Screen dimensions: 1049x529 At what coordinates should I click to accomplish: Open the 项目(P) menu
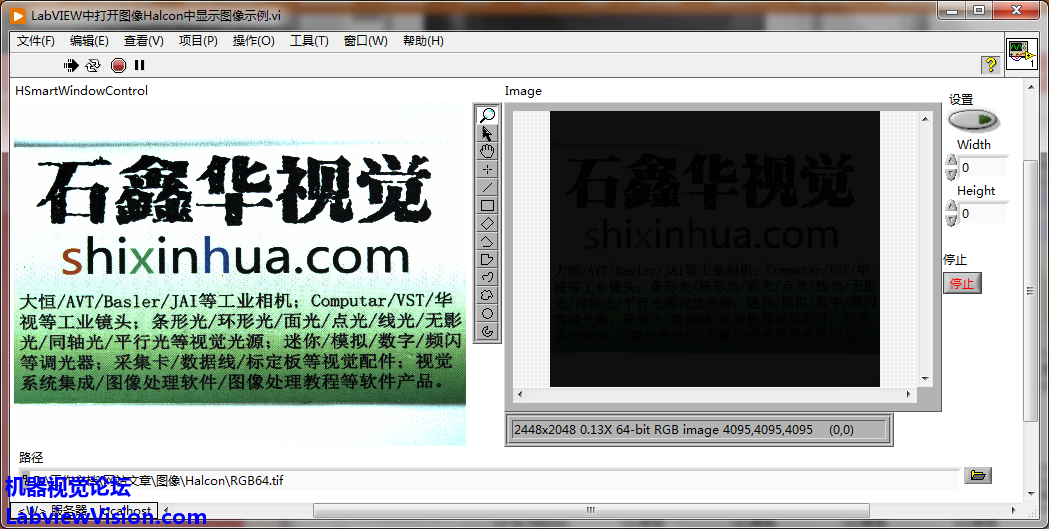point(198,41)
